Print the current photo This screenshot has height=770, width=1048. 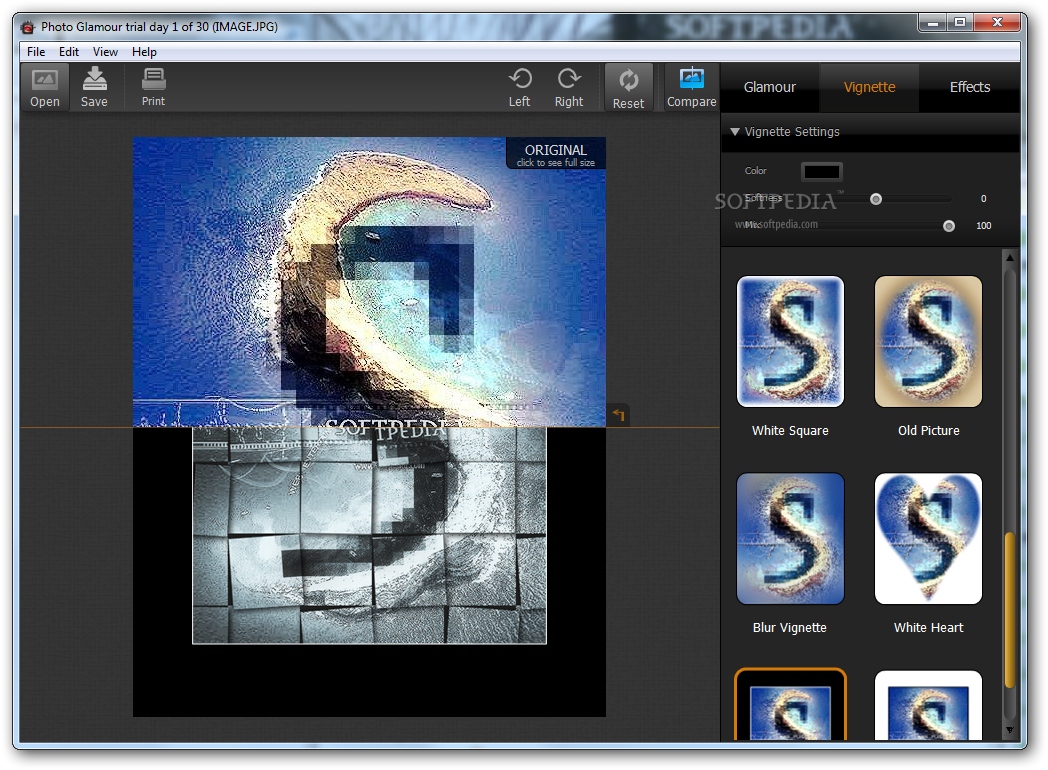(153, 88)
